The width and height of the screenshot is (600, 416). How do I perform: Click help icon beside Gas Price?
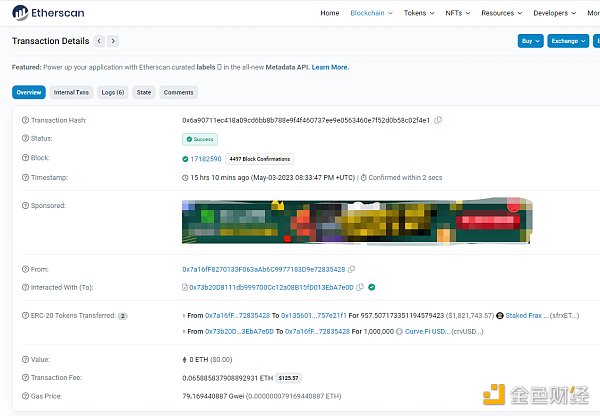point(22,396)
